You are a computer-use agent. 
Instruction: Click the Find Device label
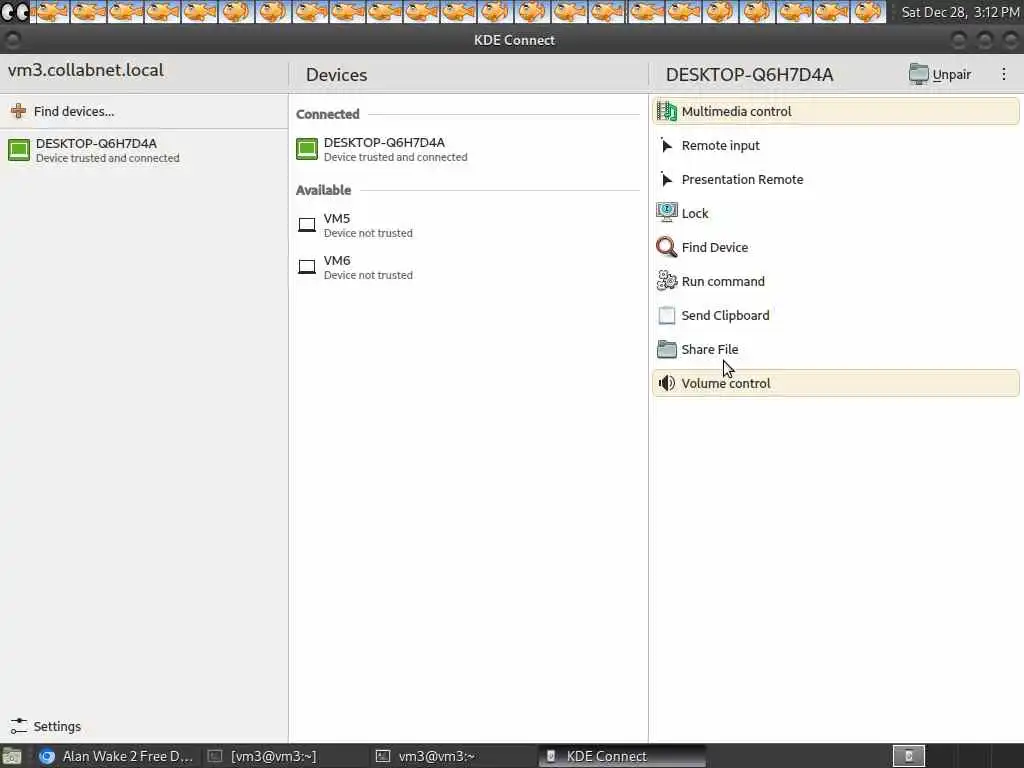pos(715,248)
